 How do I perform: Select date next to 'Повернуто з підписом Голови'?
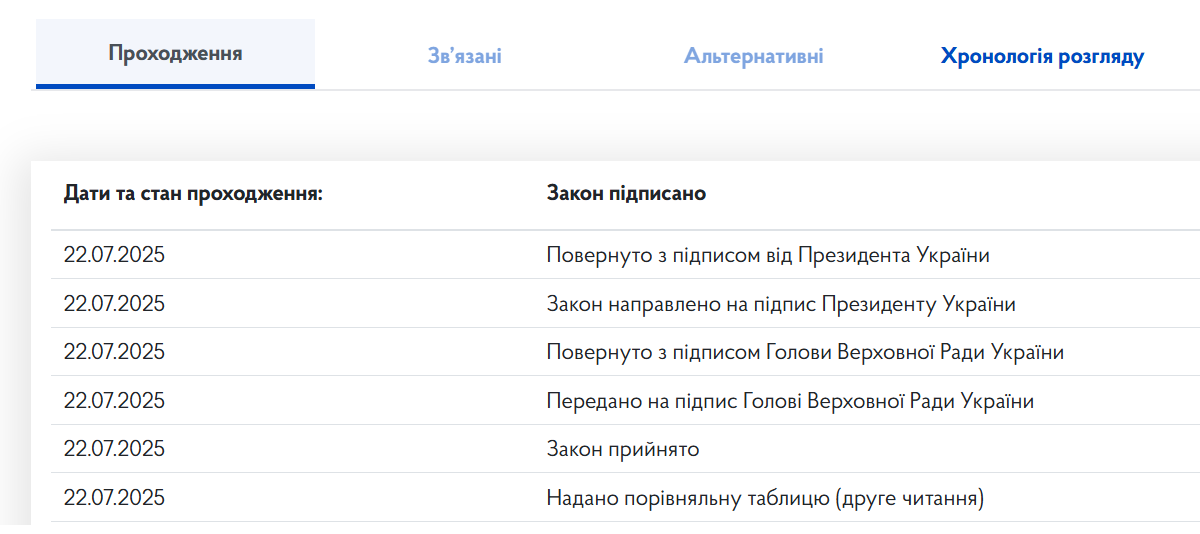pos(114,352)
